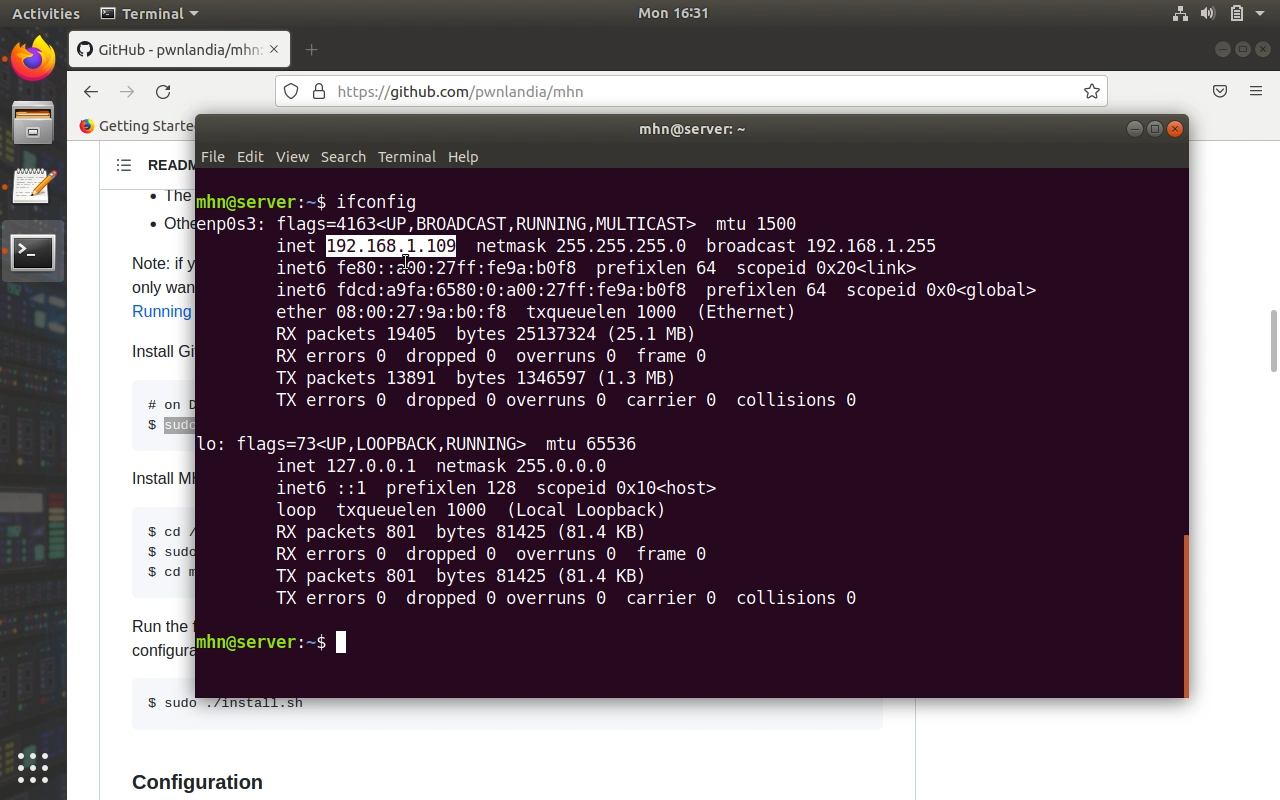Toggle the README outline list icon
This screenshot has height=800, width=1280.
124,165
